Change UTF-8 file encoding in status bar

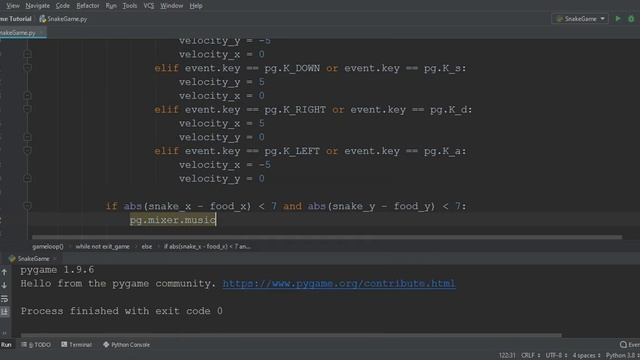click(x=556, y=356)
